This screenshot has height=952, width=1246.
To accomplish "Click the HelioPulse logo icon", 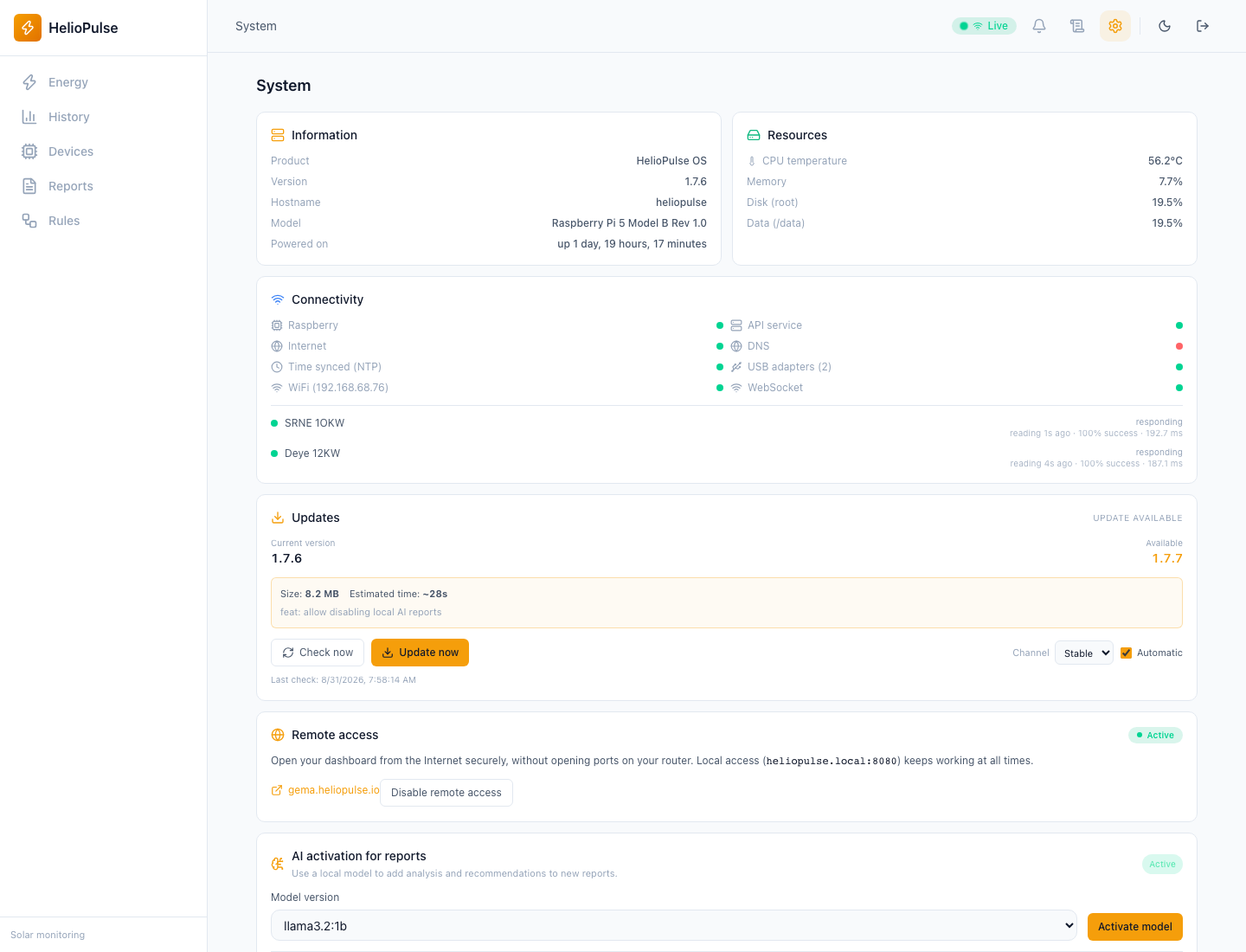I will (28, 28).
